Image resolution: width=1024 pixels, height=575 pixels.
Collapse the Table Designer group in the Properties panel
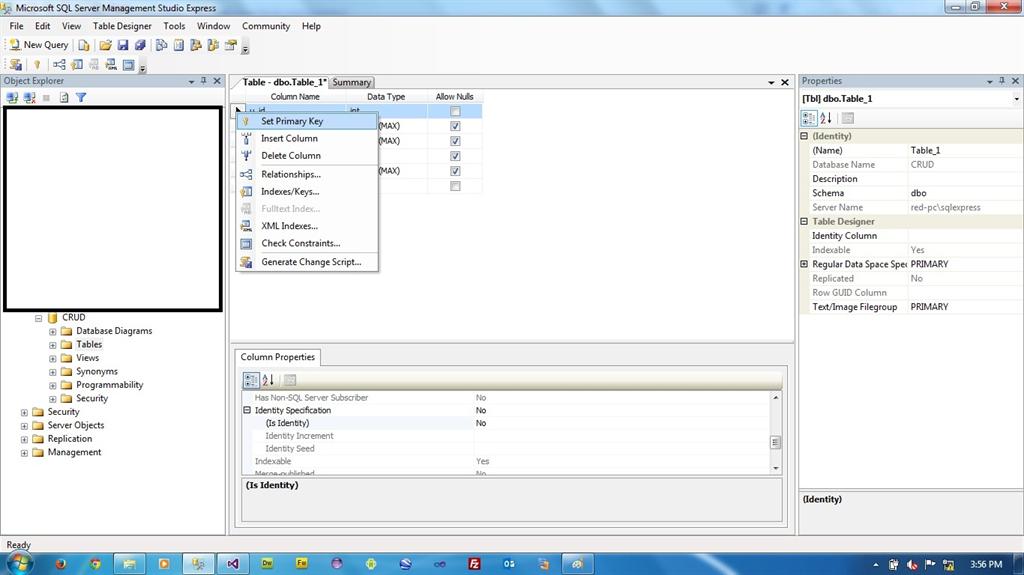[x=805, y=222]
